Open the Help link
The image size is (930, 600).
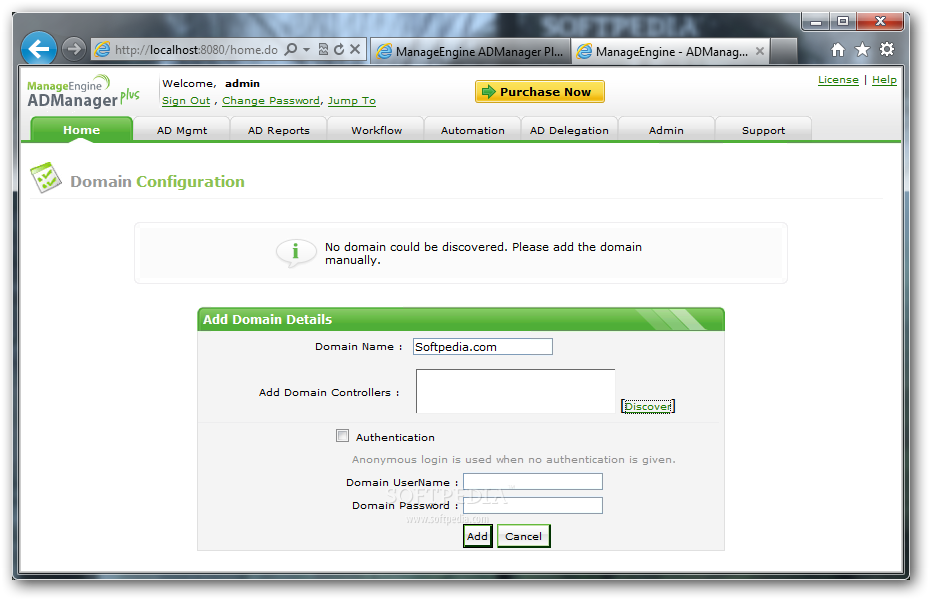(884, 80)
